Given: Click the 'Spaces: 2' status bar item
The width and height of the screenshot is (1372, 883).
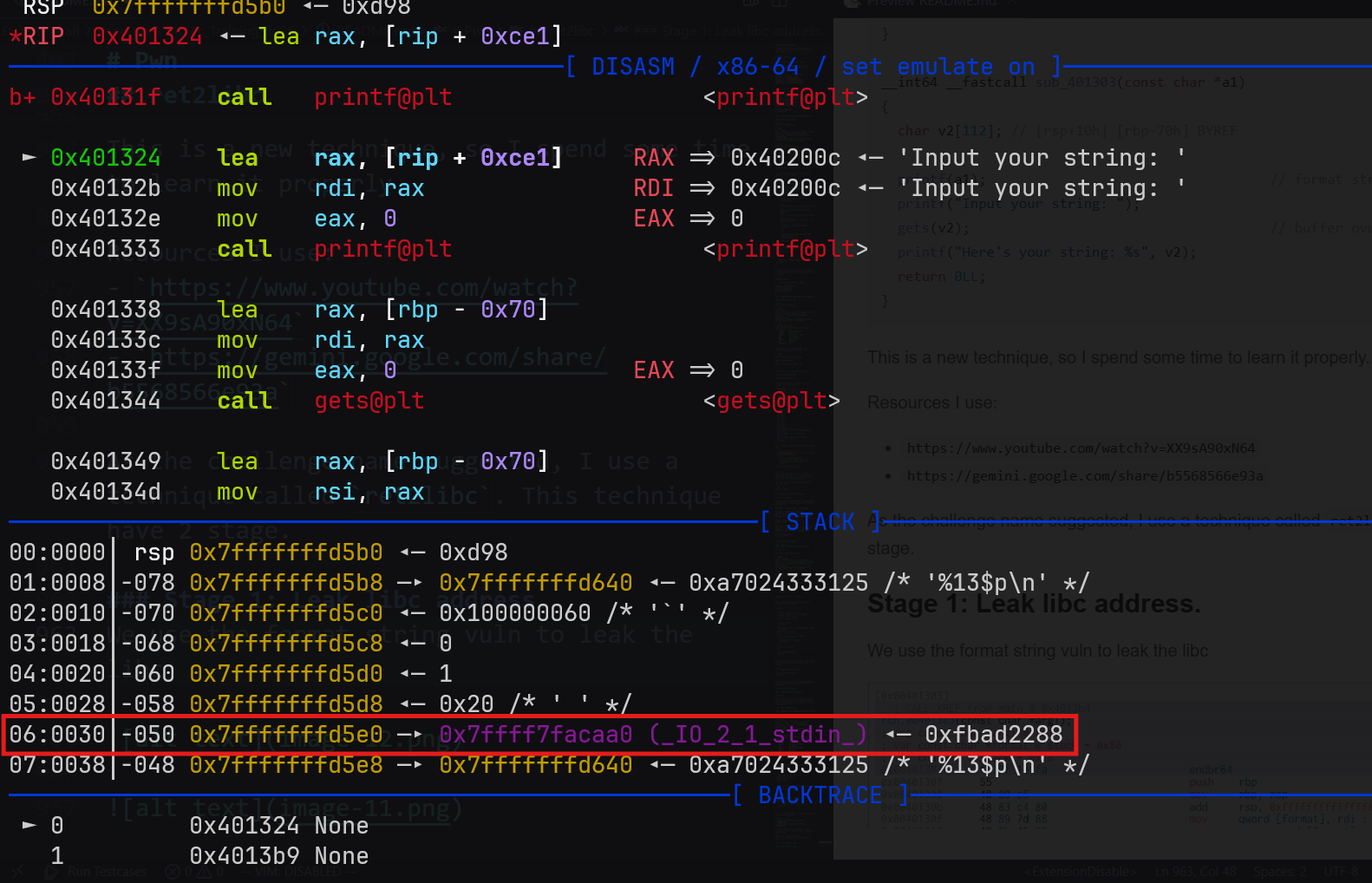Looking at the screenshot, I should (1279, 872).
